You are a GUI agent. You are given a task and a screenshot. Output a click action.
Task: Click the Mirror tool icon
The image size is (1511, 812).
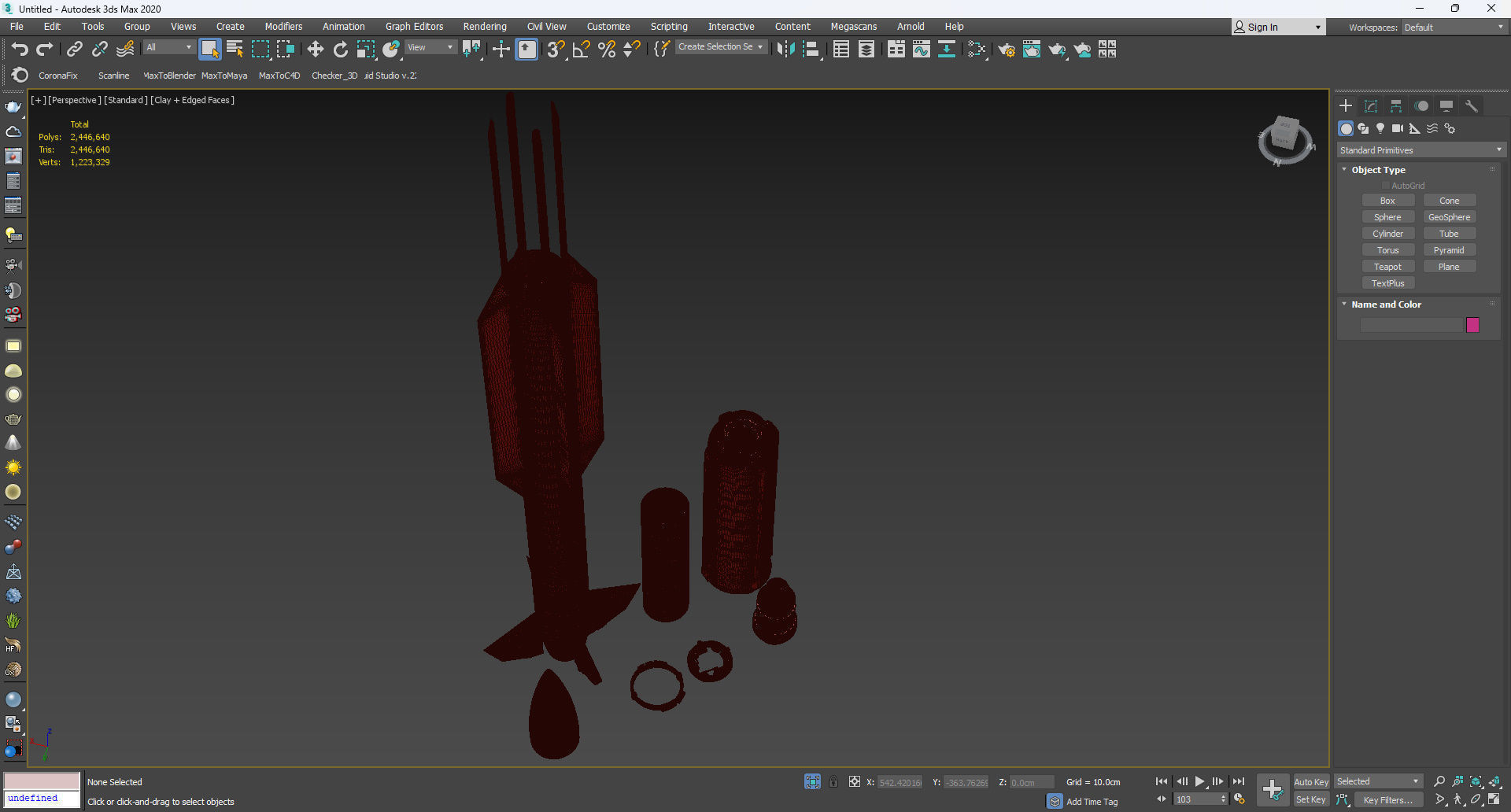pyautogui.click(x=785, y=50)
